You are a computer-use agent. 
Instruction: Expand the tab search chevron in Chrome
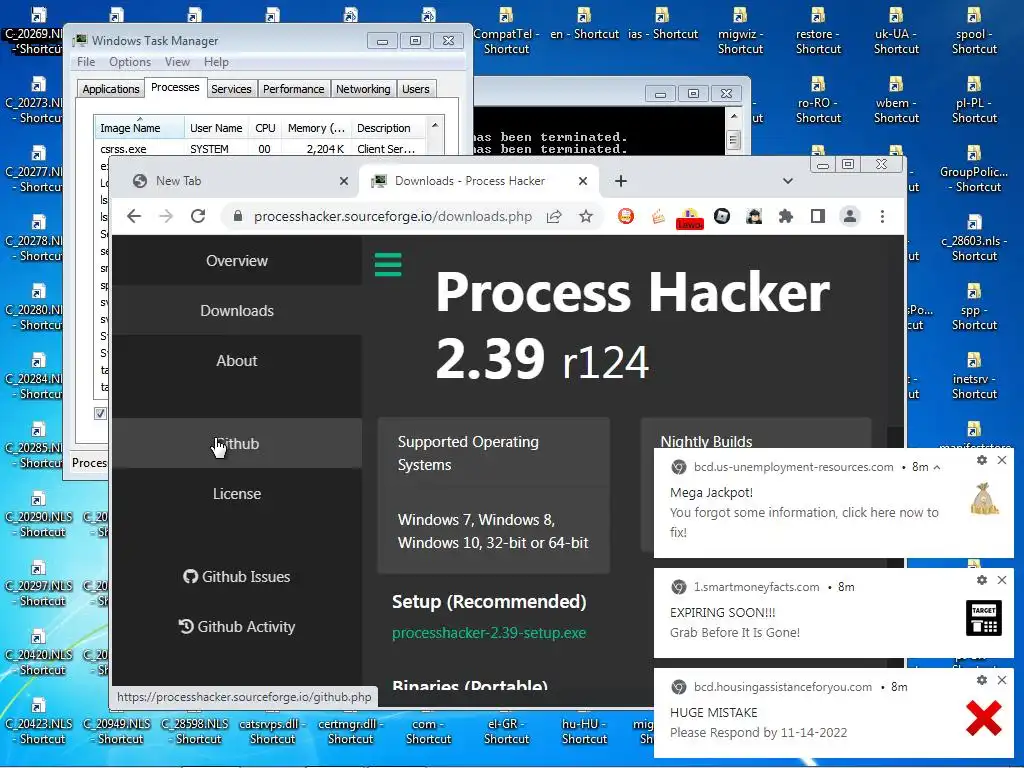click(788, 181)
